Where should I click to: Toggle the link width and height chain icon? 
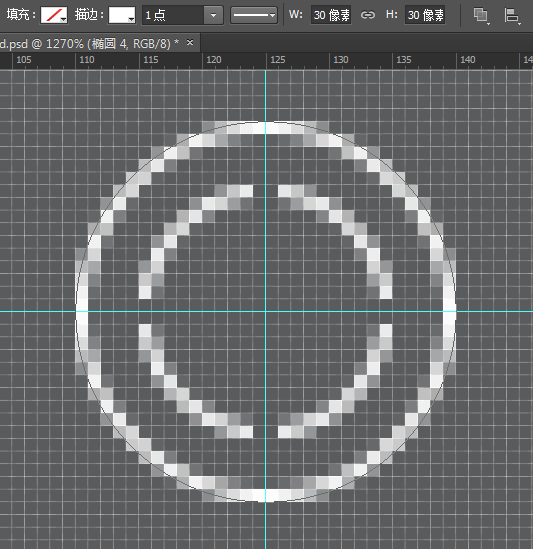click(x=368, y=15)
